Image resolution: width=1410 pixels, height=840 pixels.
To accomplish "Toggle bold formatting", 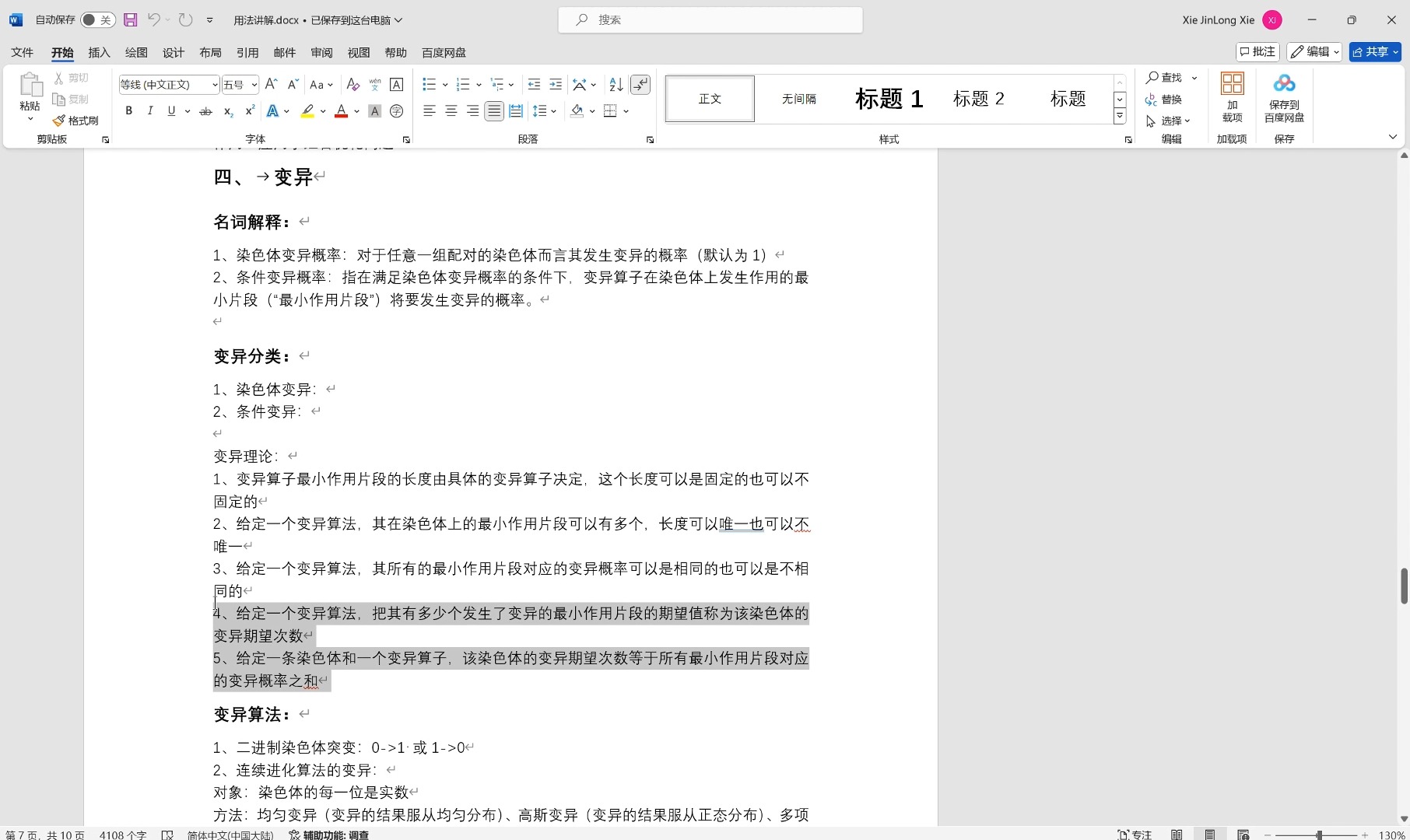I will pyautogui.click(x=128, y=111).
